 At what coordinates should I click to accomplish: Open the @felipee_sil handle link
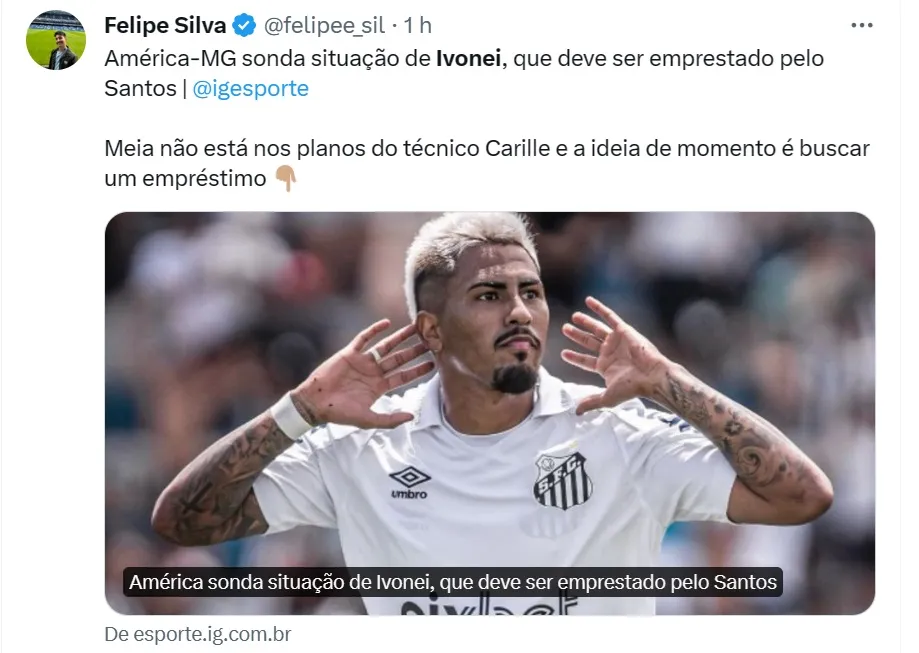pos(324,26)
